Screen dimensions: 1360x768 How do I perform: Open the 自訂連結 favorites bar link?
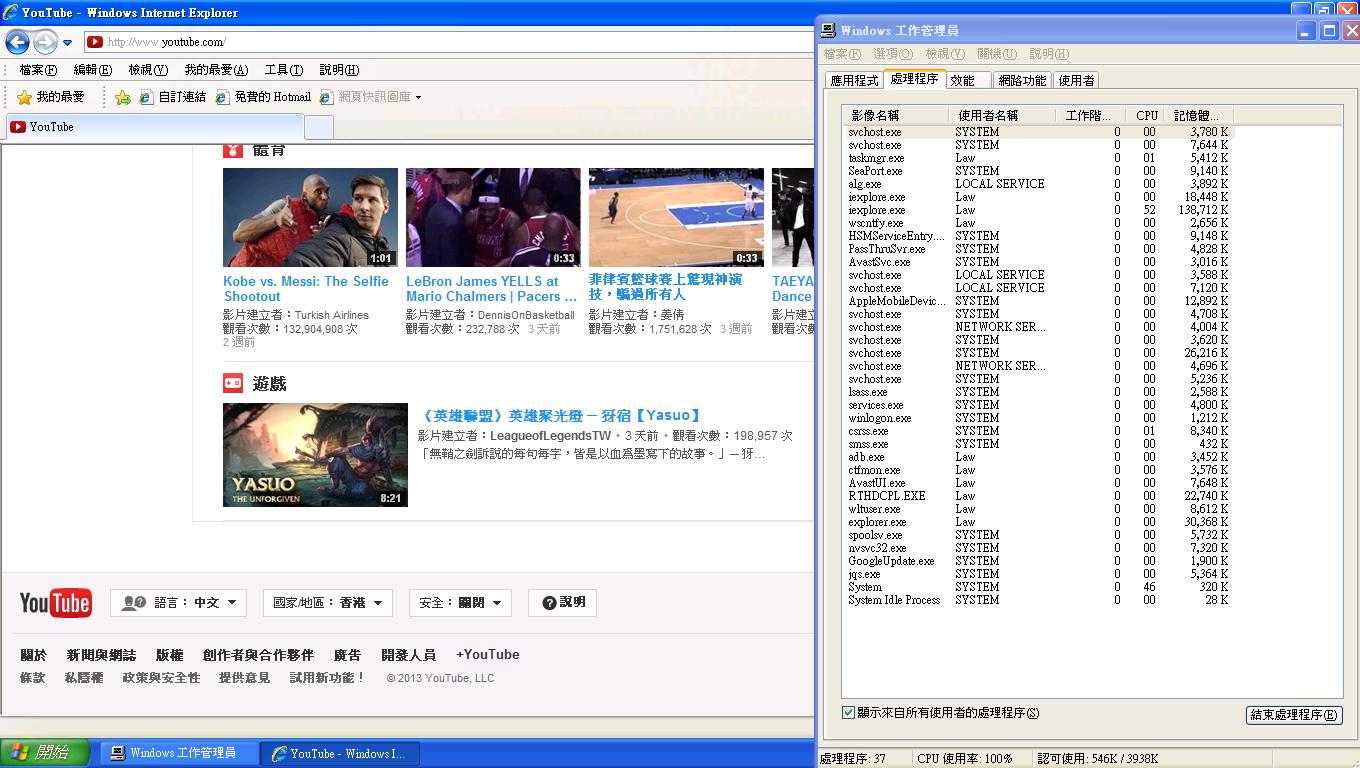[x=172, y=97]
